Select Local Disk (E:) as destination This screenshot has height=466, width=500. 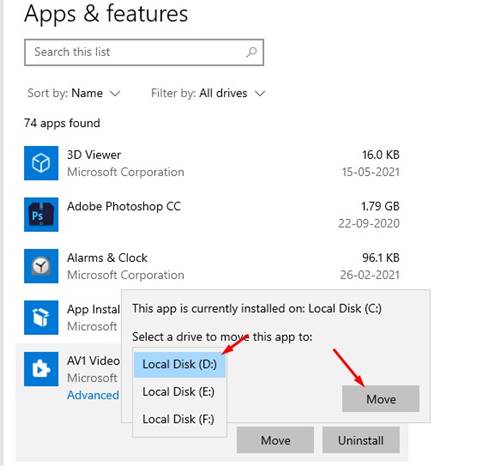[179, 392]
